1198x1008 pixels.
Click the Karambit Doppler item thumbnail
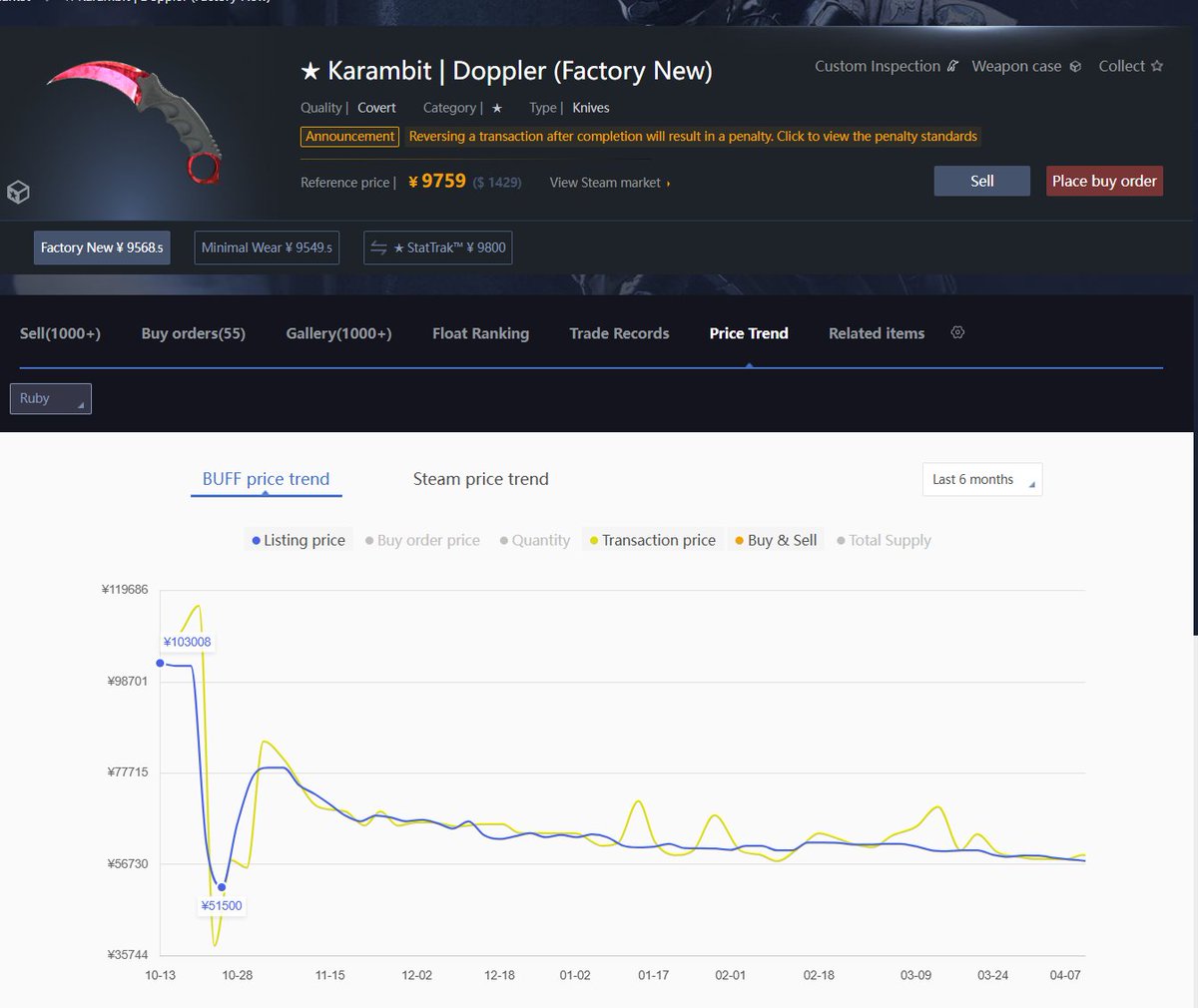pos(130,120)
